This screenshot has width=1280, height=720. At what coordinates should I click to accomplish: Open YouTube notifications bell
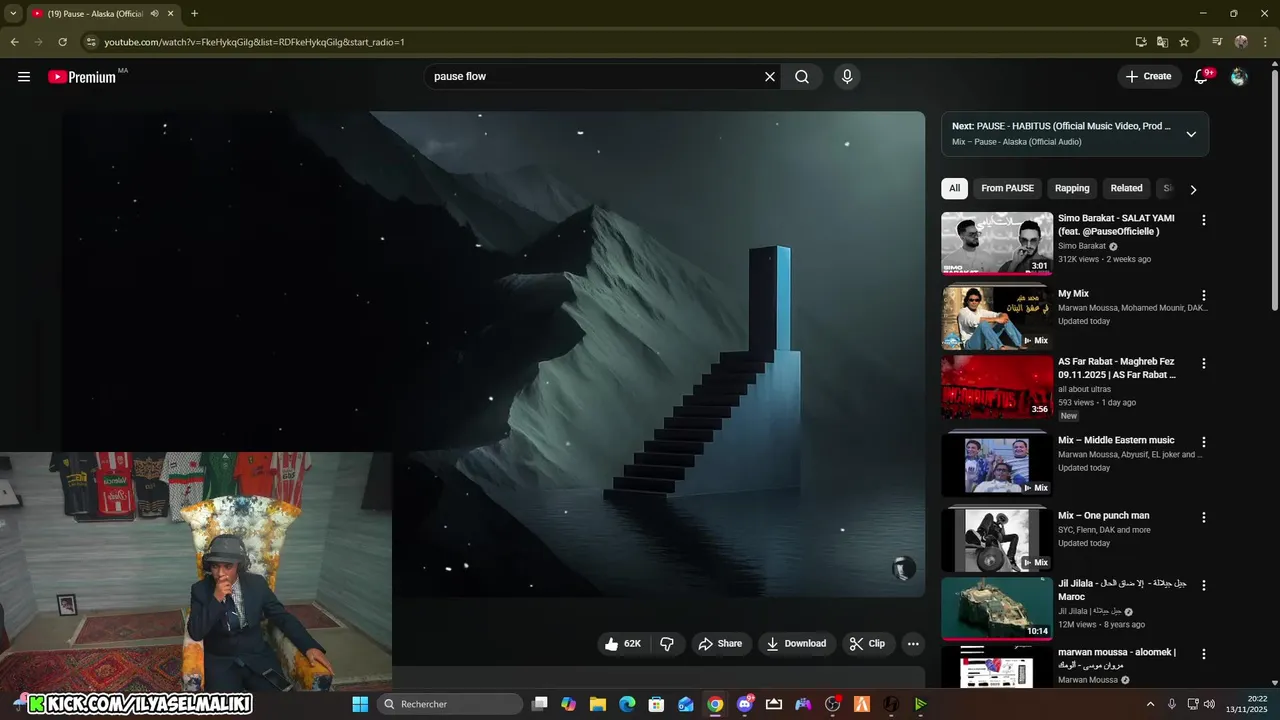point(1202,76)
